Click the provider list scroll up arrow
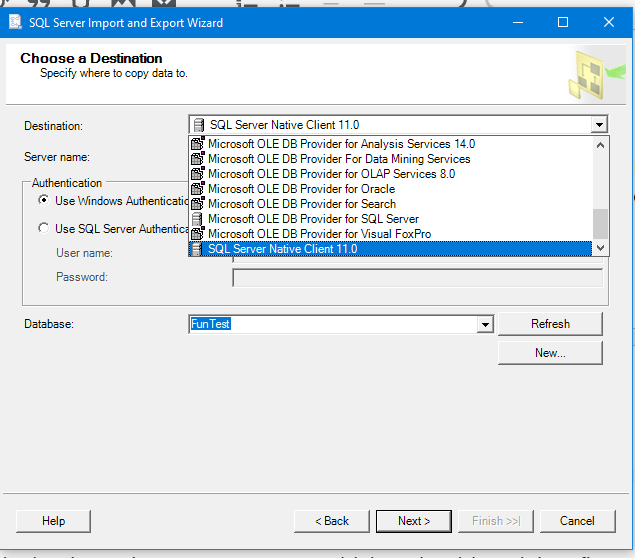The image size is (635, 558). click(600, 145)
